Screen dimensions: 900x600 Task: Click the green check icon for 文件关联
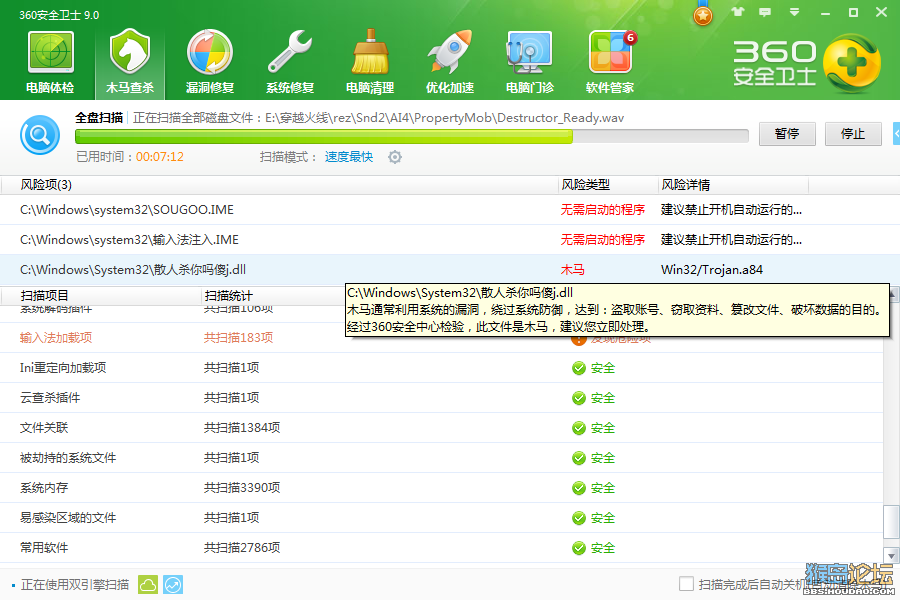579,428
